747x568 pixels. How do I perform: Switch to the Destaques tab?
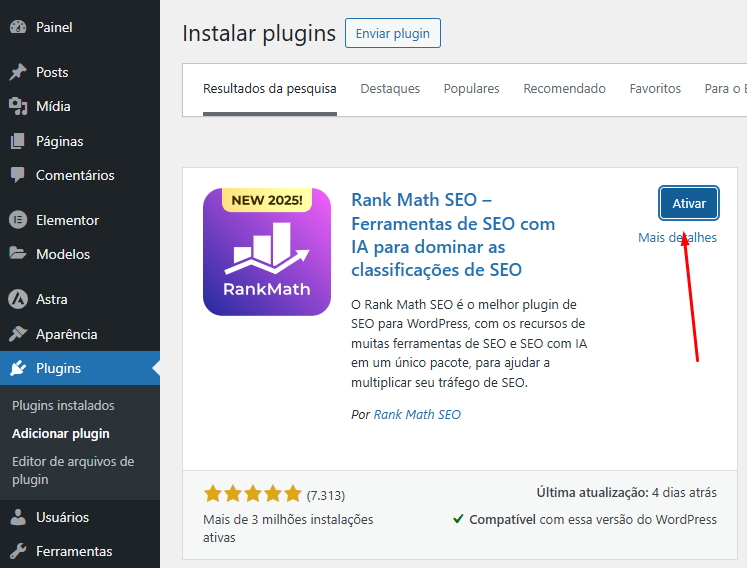pyautogui.click(x=390, y=89)
